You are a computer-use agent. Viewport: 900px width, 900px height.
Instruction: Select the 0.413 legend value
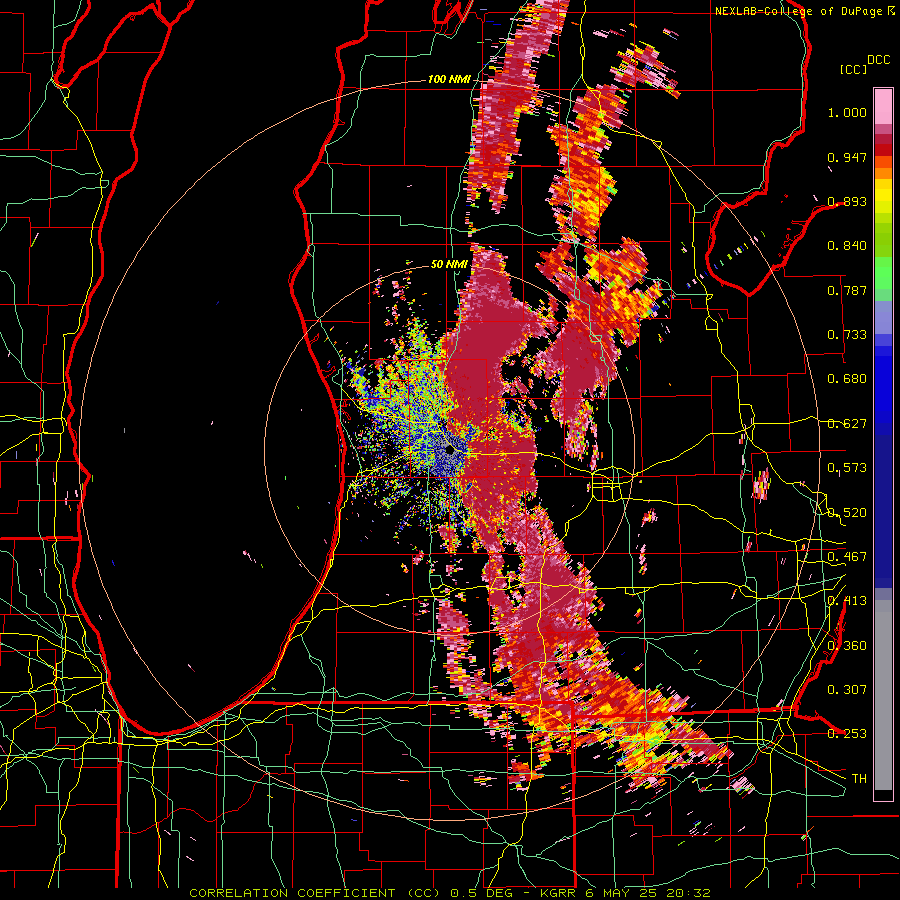[x=847, y=601]
